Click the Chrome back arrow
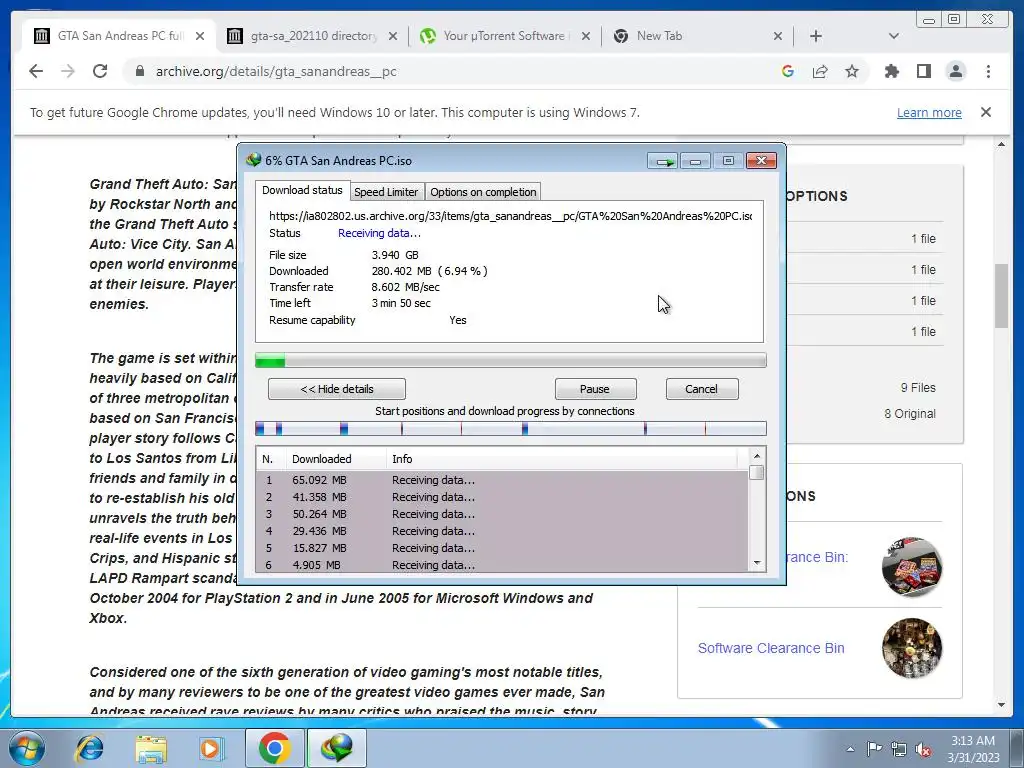 [x=36, y=71]
